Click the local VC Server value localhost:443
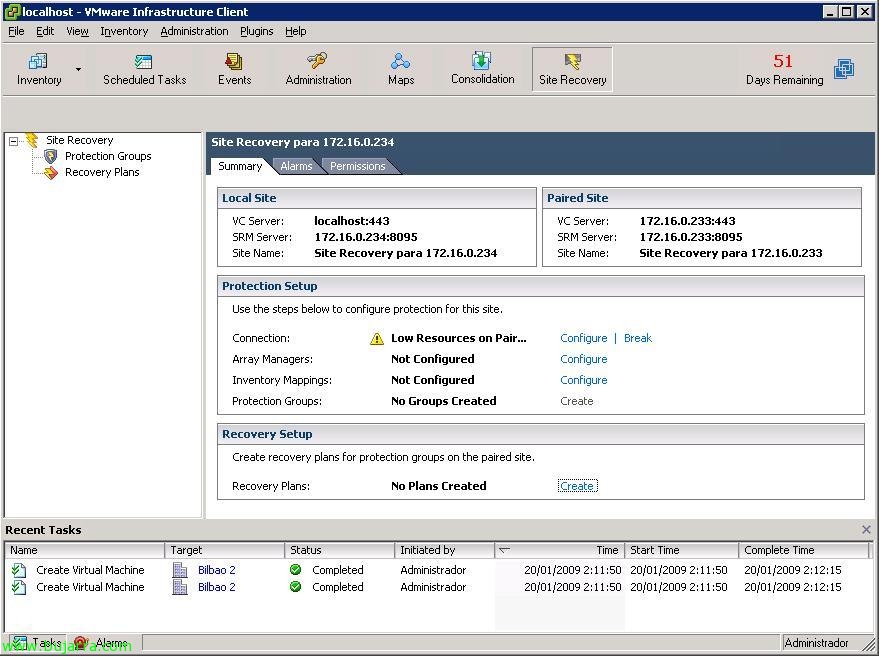The height and width of the screenshot is (656, 879). click(351, 221)
